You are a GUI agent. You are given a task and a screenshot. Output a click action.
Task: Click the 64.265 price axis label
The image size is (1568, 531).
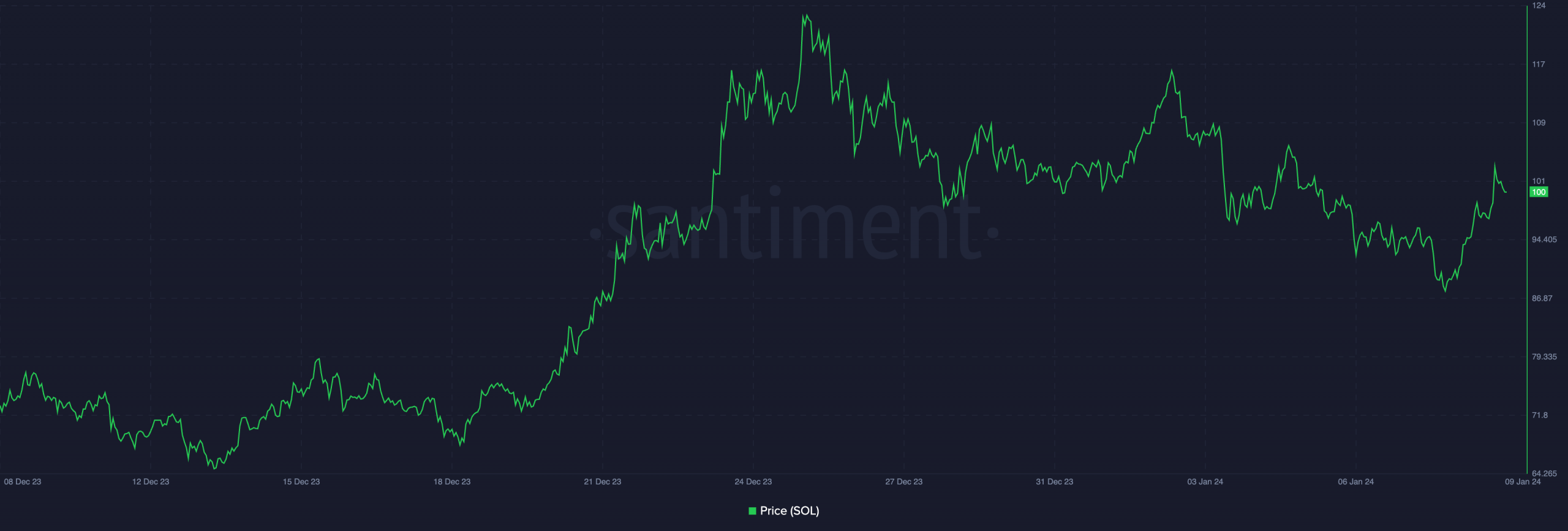pyautogui.click(x=1544, y=473)
